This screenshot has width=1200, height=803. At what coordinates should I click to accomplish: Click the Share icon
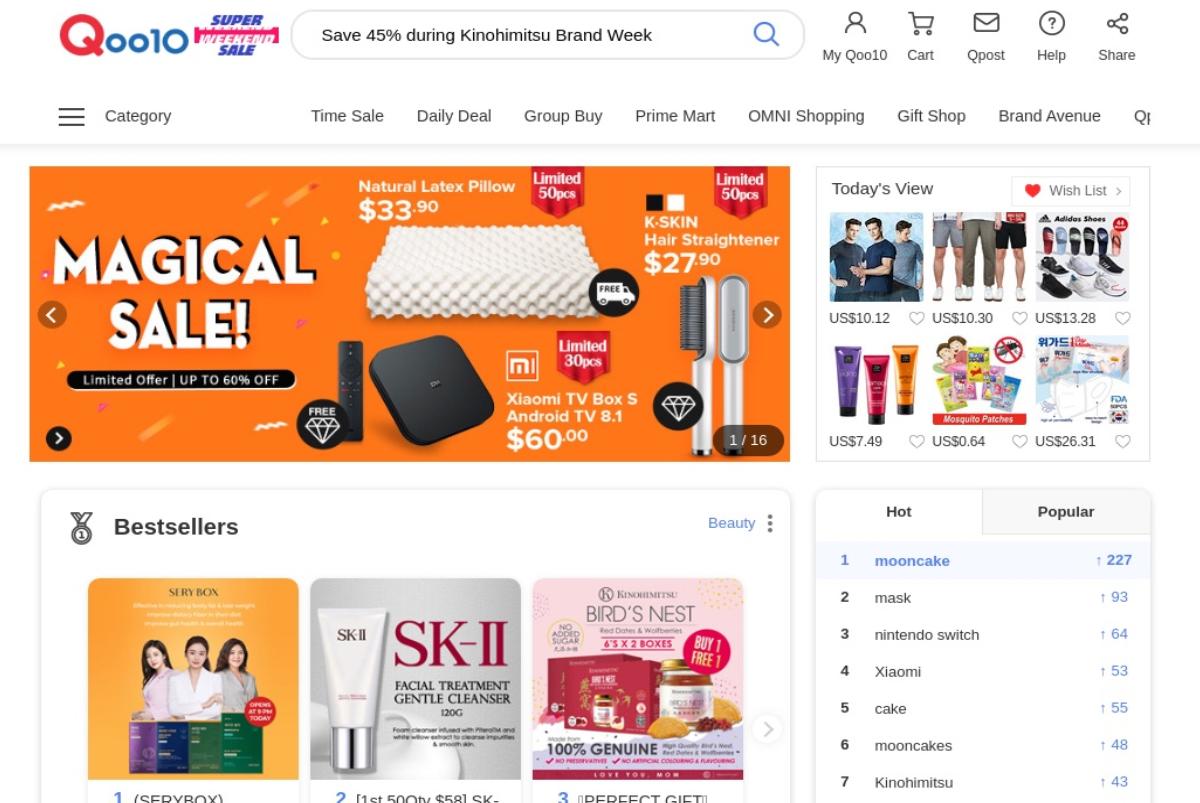1117,22
